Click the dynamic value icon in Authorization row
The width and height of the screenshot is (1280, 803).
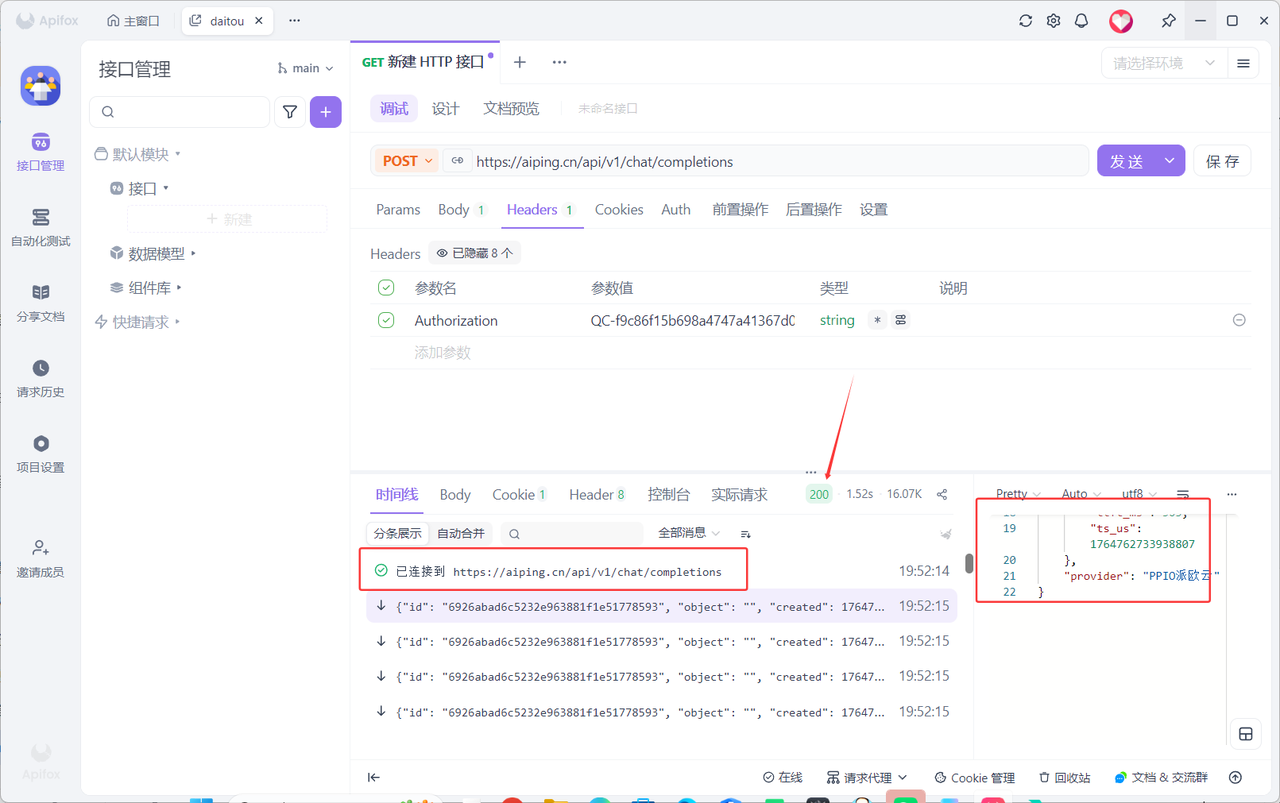pyautogui.click(x=901, y=320)
